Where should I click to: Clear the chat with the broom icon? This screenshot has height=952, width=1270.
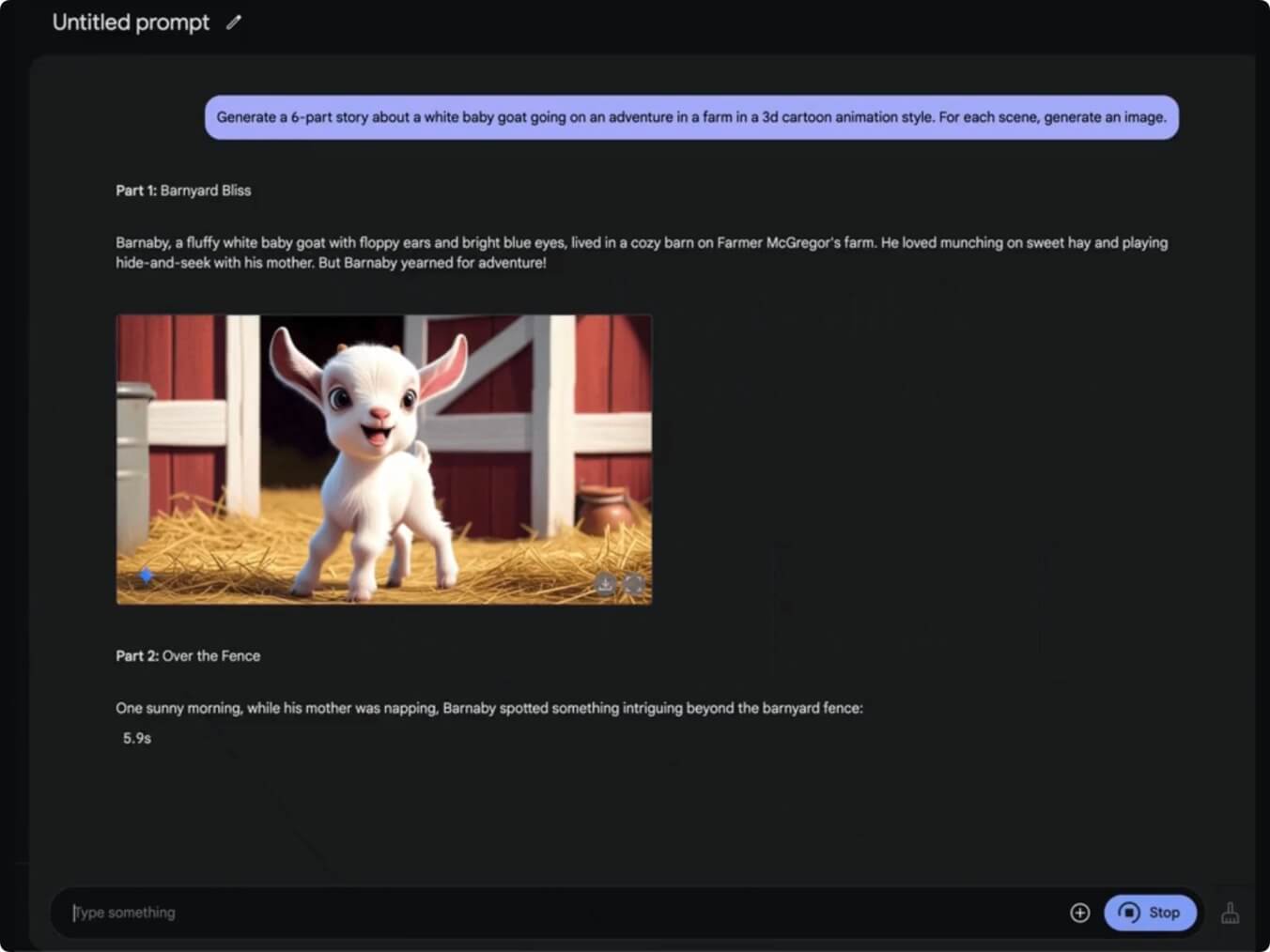point(1230,913)
